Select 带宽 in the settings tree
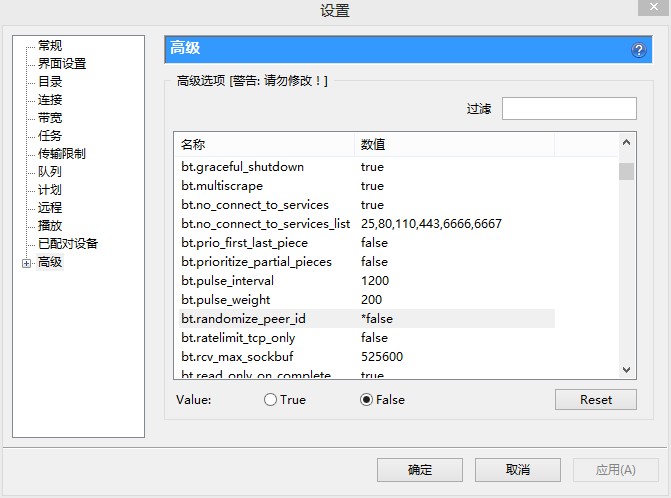 50,118
